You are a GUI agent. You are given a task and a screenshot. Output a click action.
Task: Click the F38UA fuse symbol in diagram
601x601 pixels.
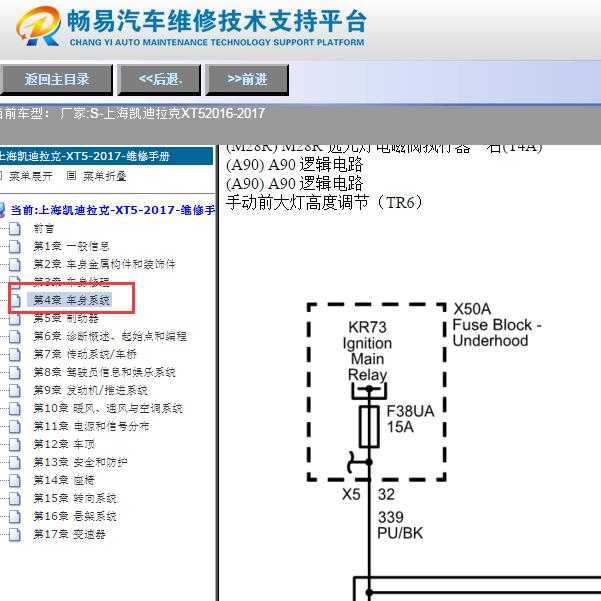(369, 427)
